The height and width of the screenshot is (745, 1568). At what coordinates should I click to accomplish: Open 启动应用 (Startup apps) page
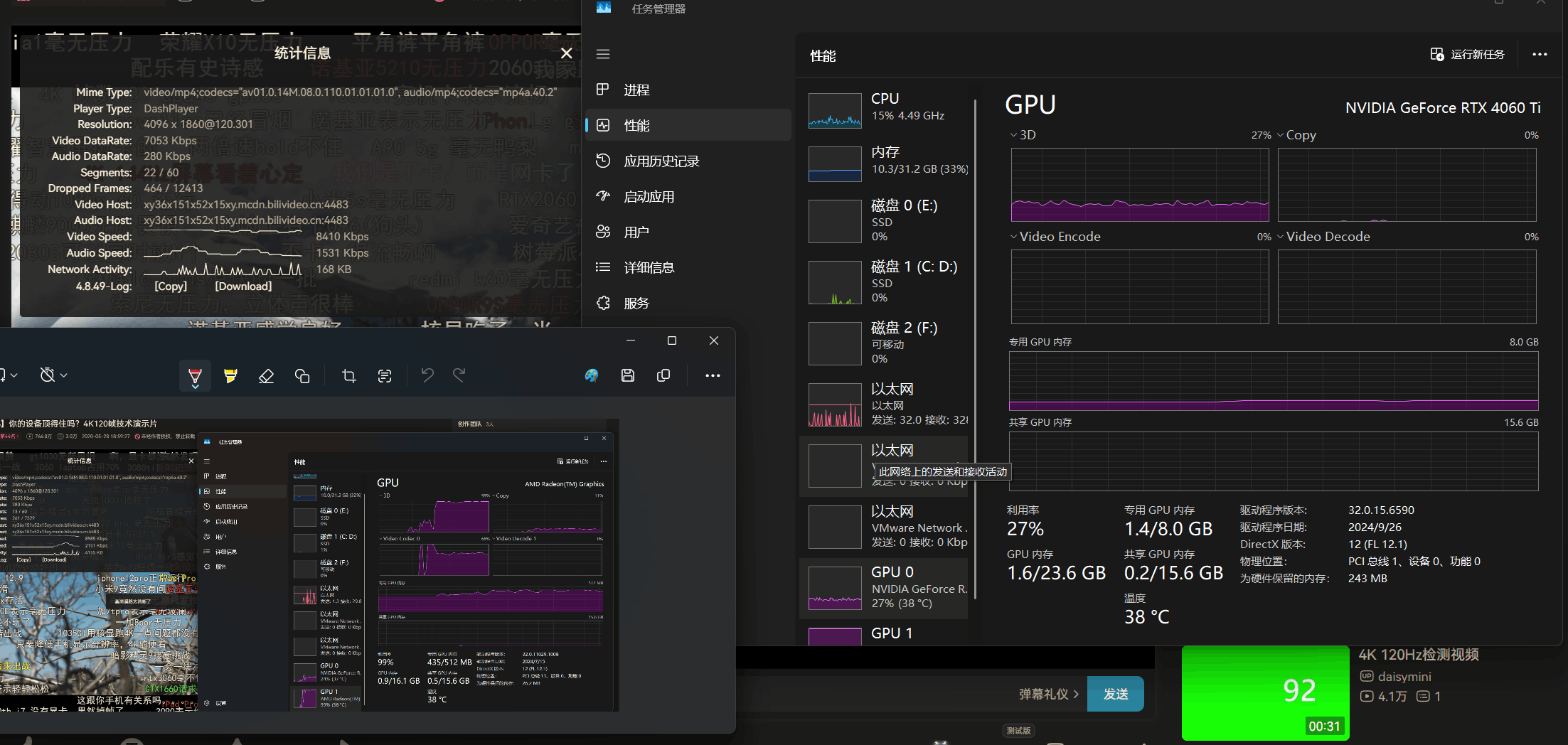pyautogui.click(x=688, y=196)
